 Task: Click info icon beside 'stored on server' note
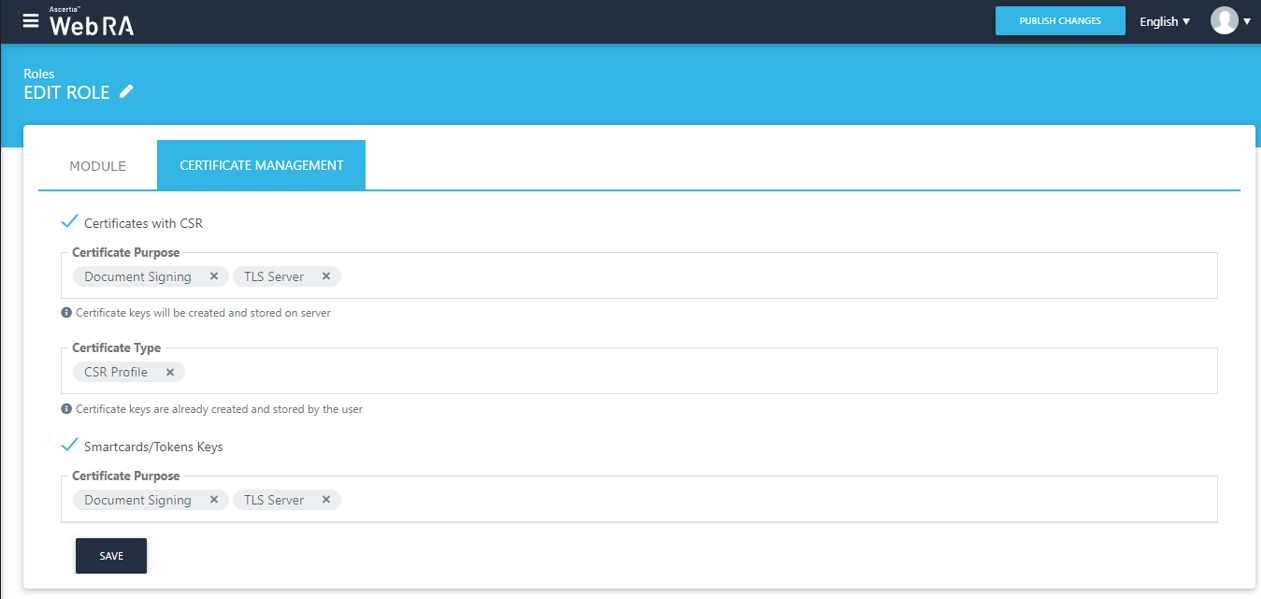(x=67, y=313)
